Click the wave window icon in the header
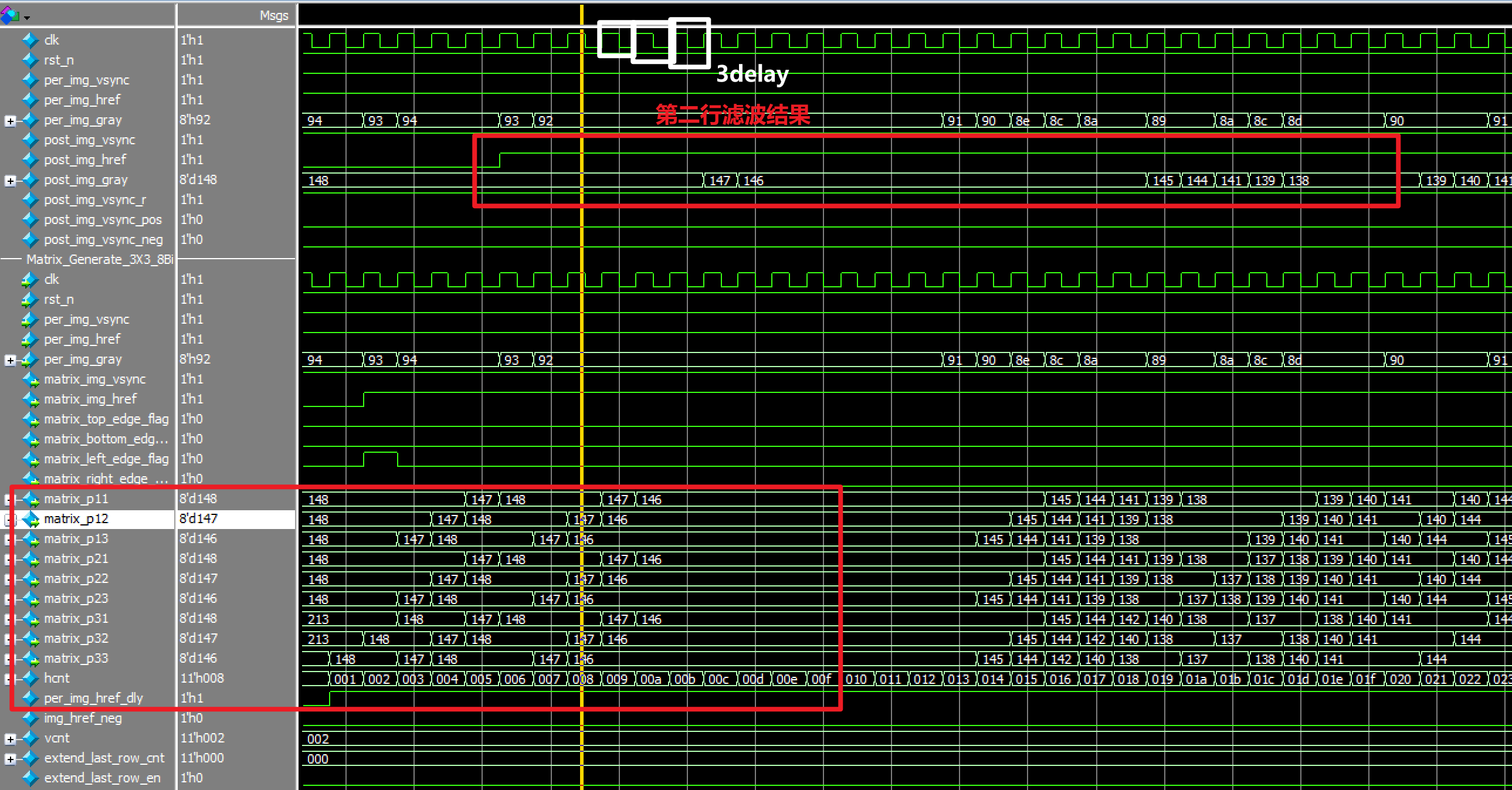 [10, 15]
